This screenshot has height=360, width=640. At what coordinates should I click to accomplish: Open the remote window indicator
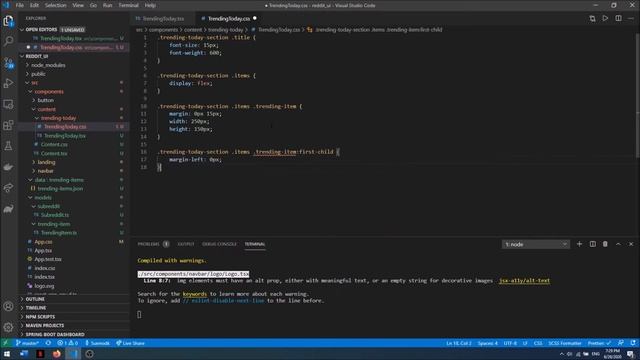[5, 343]
